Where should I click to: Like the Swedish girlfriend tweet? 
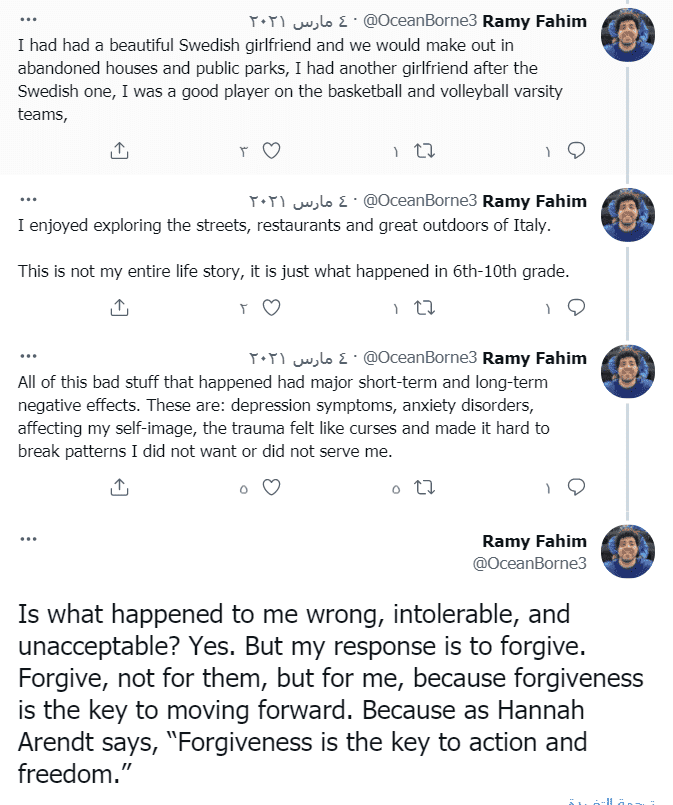[x=271, y=151]
